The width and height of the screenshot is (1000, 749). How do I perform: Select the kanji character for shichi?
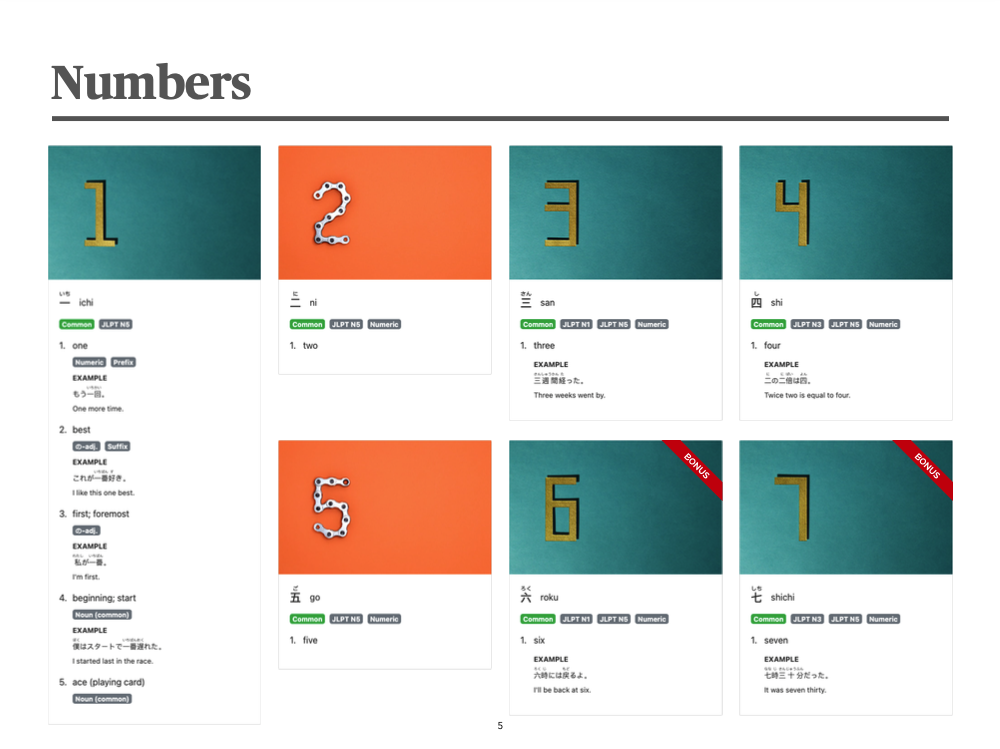(756, 597)
